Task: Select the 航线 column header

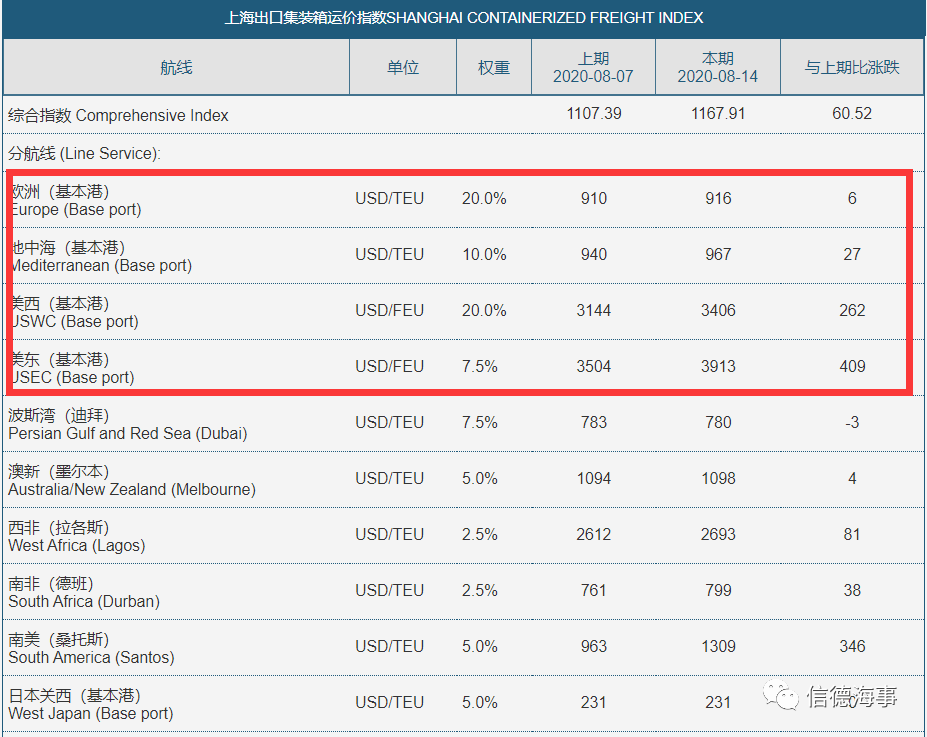Action: click(x=176, y=68)
